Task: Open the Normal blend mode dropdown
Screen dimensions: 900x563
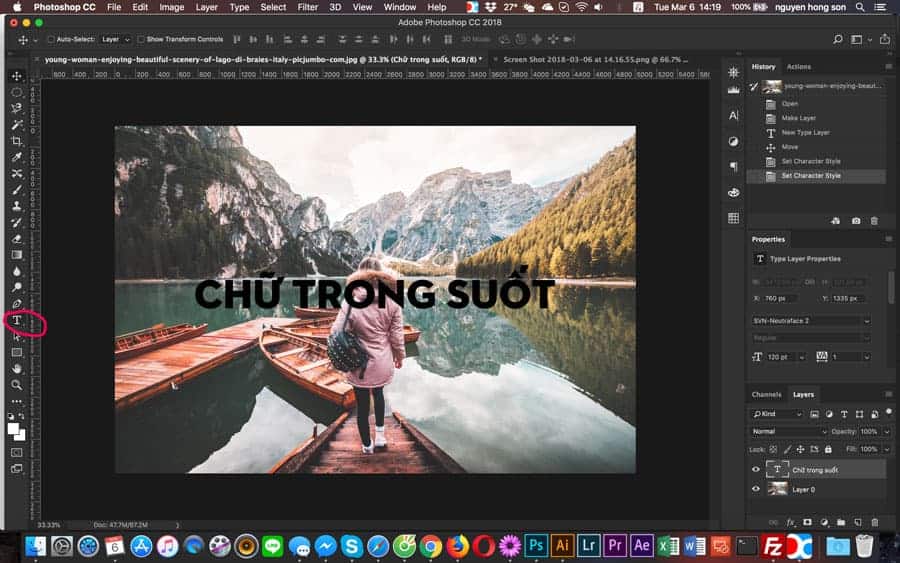Action: pyautogui.click(x=790, y=431)
